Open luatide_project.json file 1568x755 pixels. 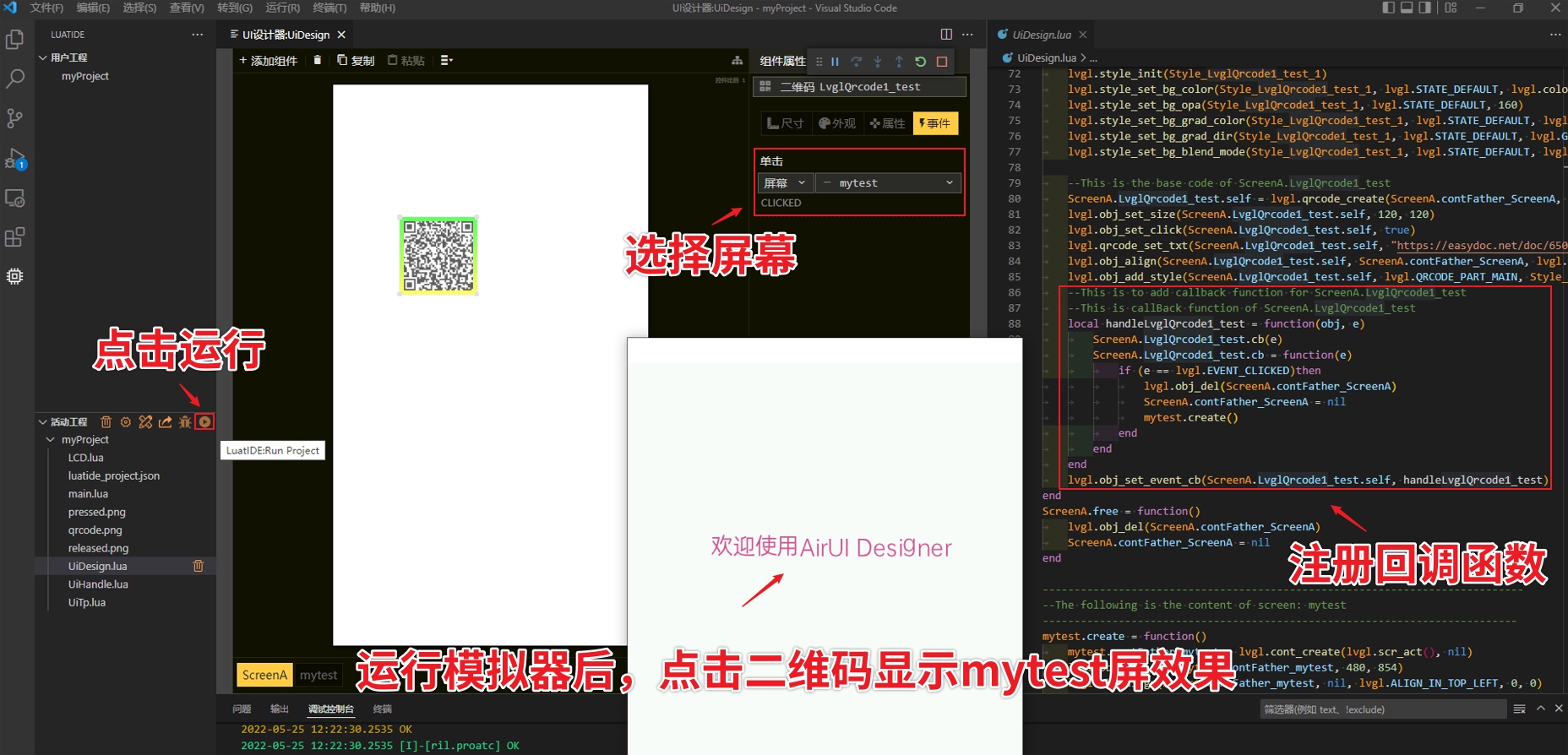(114, 475)
